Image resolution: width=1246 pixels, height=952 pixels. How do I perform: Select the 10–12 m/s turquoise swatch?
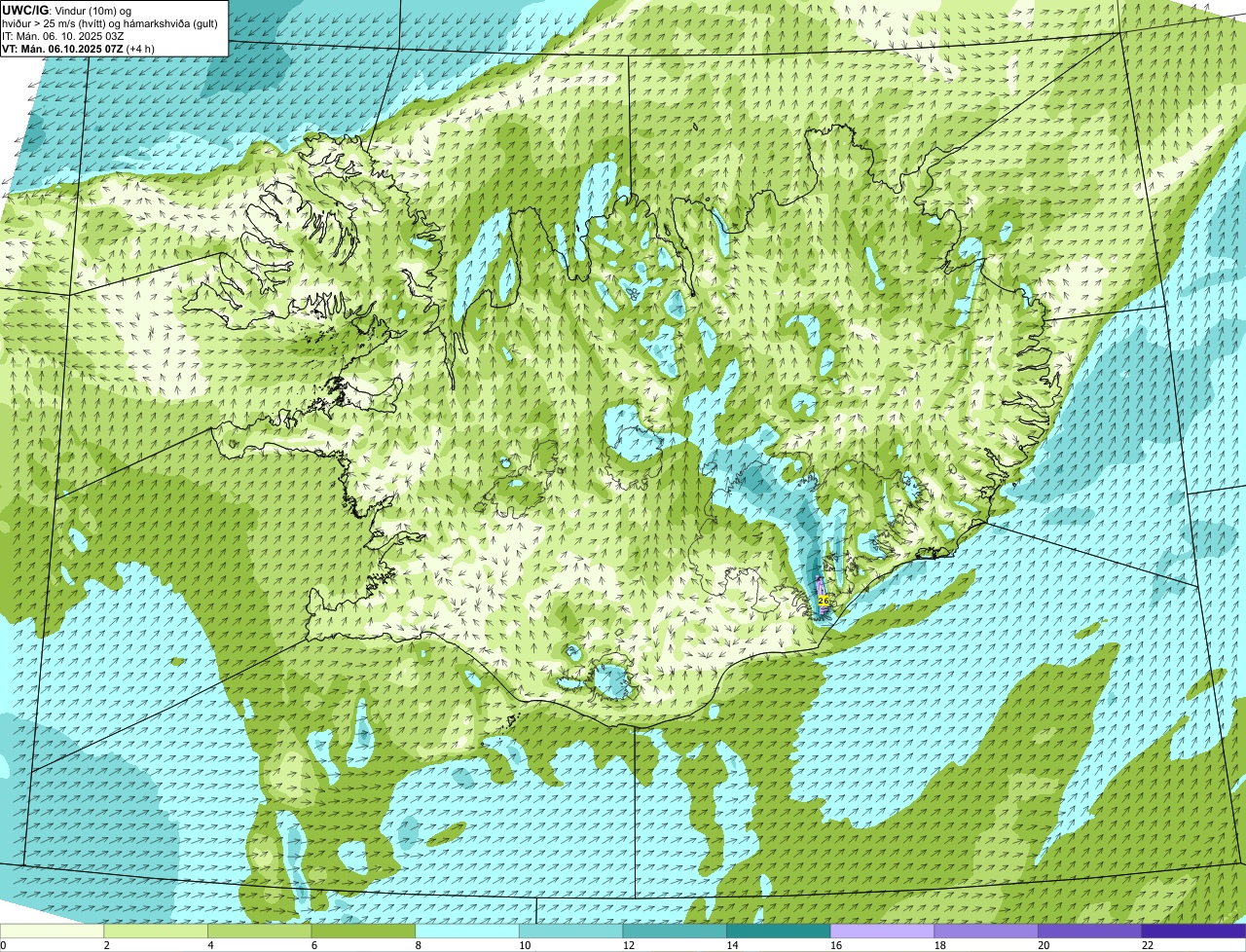coord(570,932)
